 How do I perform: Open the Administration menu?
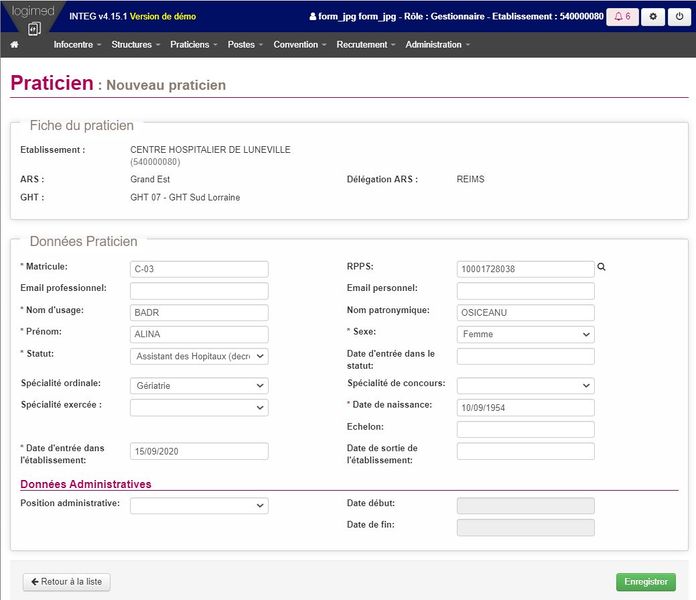point(437,44)
